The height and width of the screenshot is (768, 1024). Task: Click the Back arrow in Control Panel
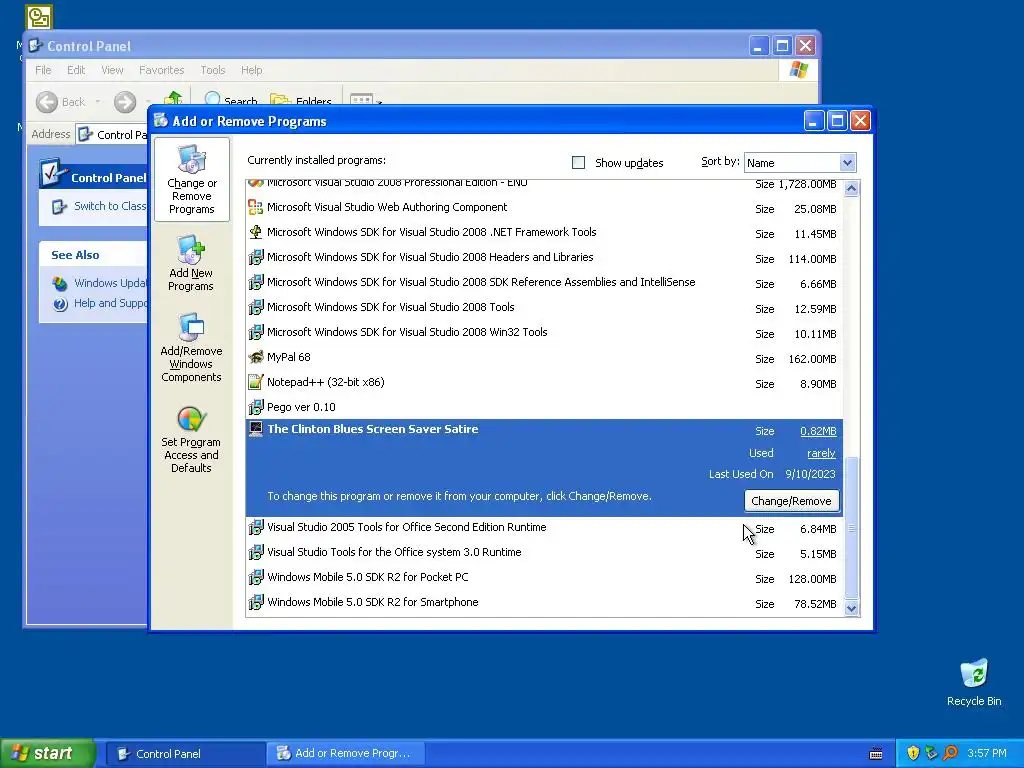pyautogui.click(x=47, y=102)
